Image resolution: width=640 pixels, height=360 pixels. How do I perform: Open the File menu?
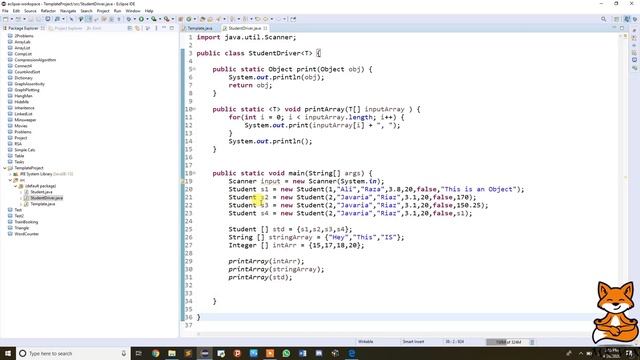5,11
